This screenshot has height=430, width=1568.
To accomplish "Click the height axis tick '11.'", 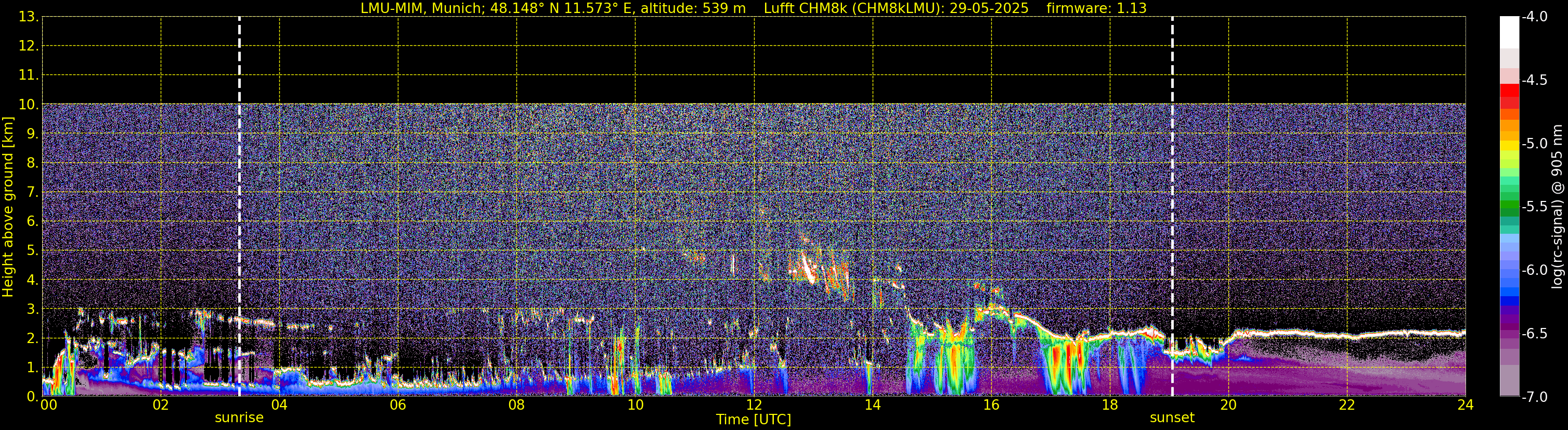I will 29,75.
